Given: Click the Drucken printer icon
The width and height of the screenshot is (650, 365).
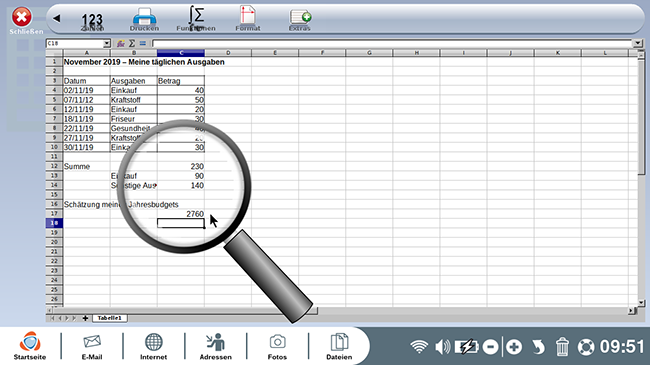Looking at the screenshot, I should click(144, 20).
